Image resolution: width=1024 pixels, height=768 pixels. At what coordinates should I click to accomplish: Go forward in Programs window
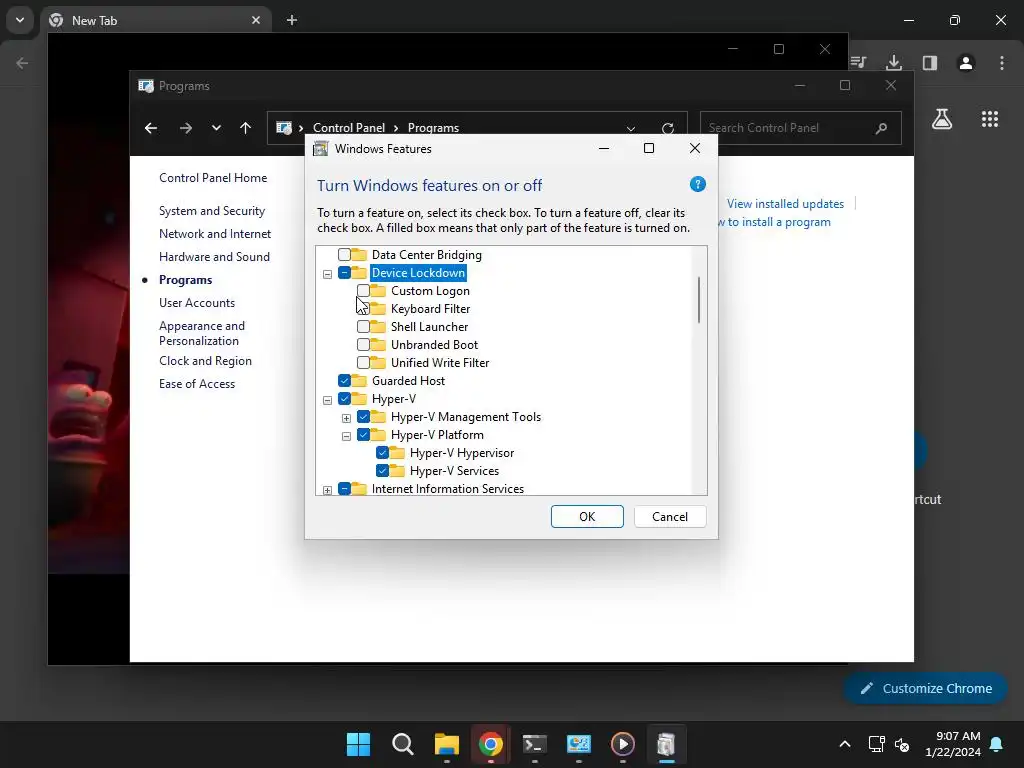(185, 128)
